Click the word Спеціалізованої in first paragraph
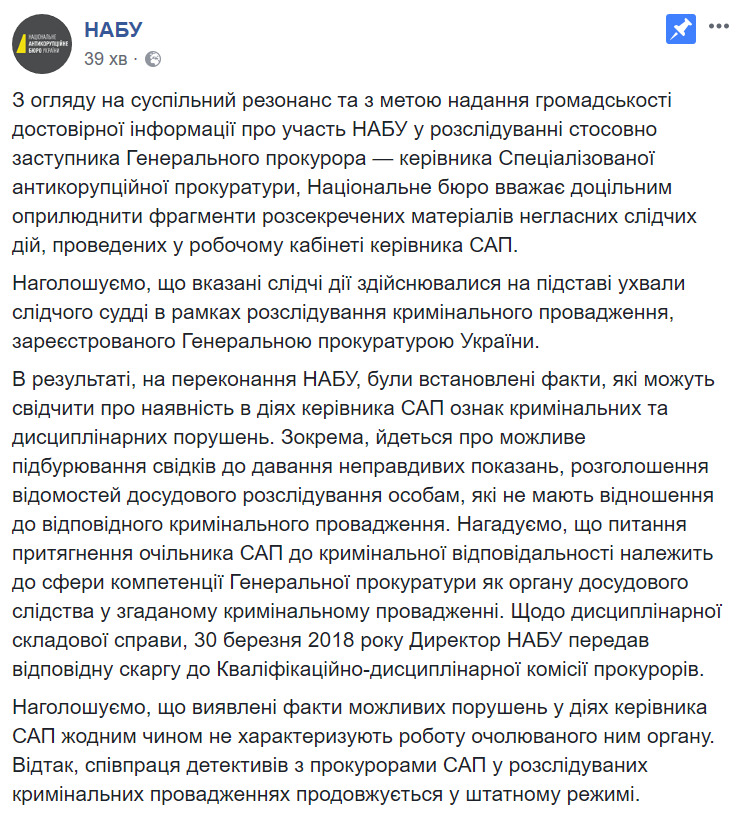741x815 pixels. pos(576,159)
